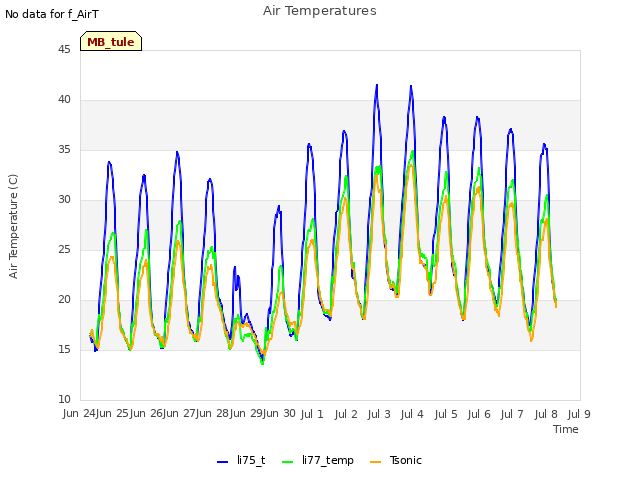Click the green li77_temp legend swatch
640x480 pixels.
(x=288, y=462)
